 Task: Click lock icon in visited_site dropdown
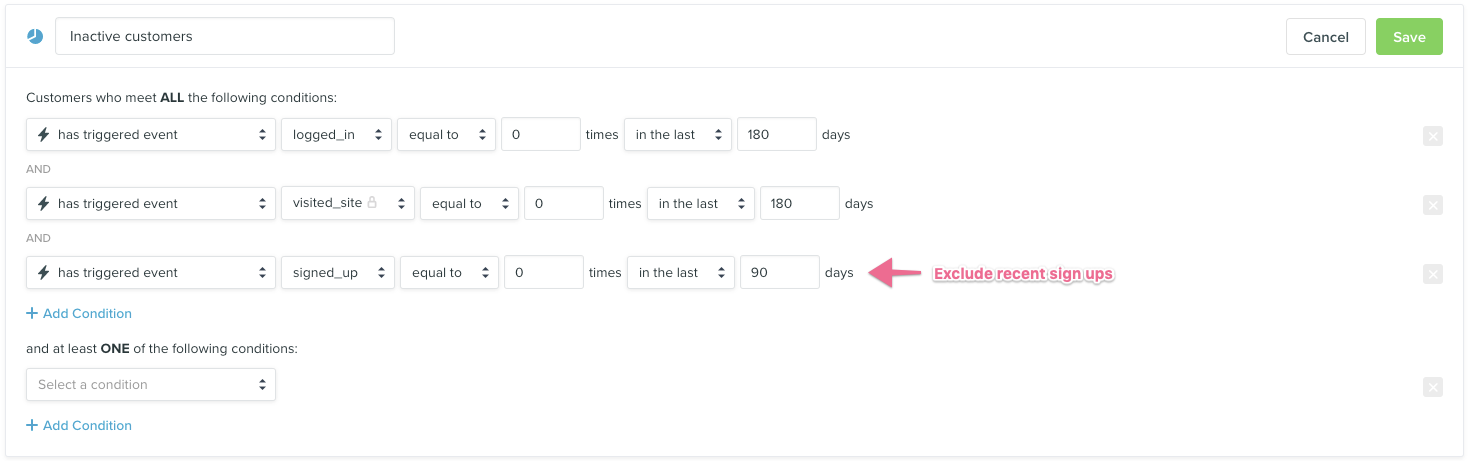[x=372, y=202]
